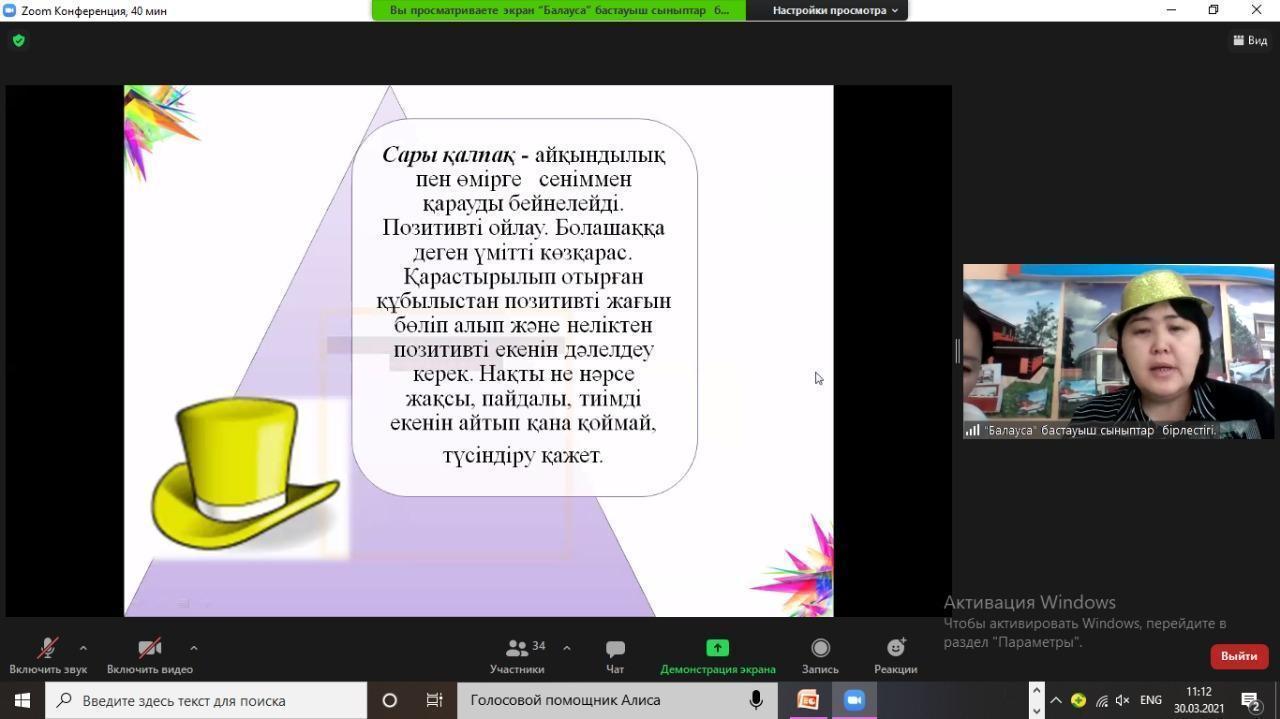This screenshot has height=719, width=1280.
Task: Toggle the ENG keyboard language indicator
Action: click(x=1151, y=700)
